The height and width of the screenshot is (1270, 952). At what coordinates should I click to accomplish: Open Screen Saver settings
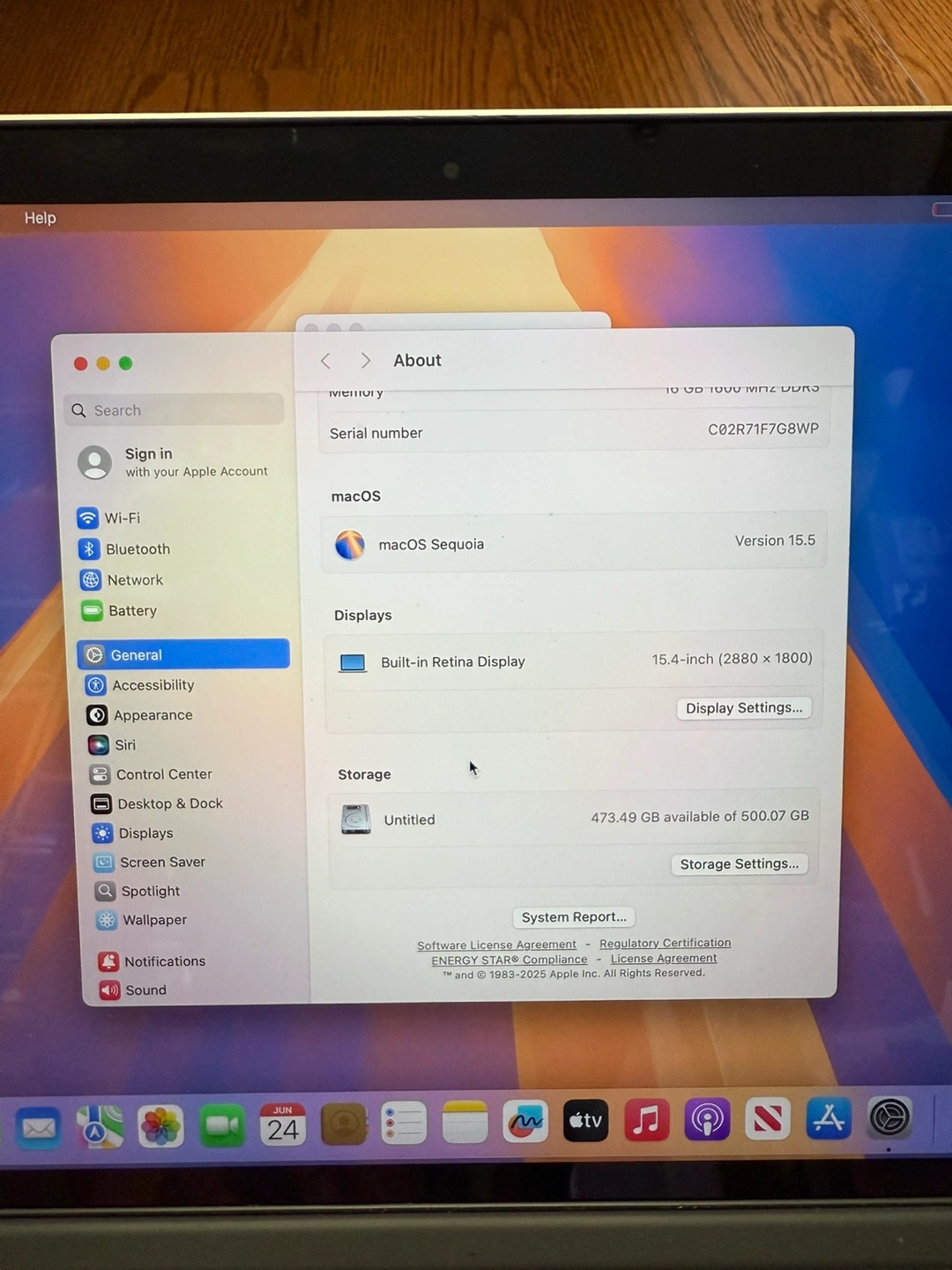coord(150,862)
